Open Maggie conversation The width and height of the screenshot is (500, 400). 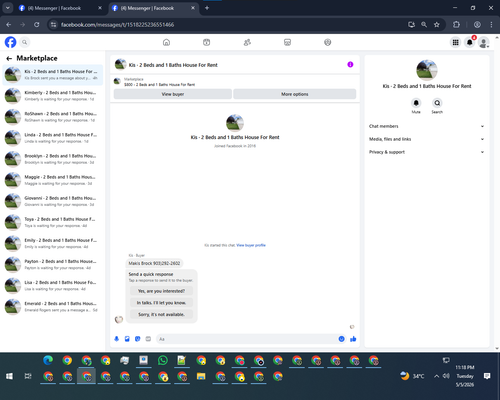[53, 180]
